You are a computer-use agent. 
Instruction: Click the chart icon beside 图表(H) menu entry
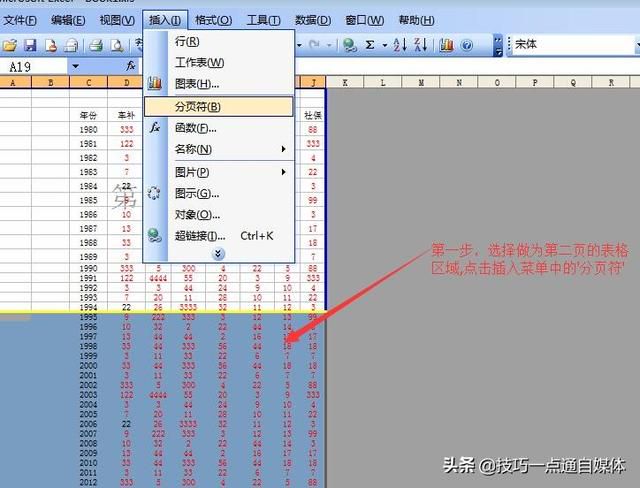point(155,83)
